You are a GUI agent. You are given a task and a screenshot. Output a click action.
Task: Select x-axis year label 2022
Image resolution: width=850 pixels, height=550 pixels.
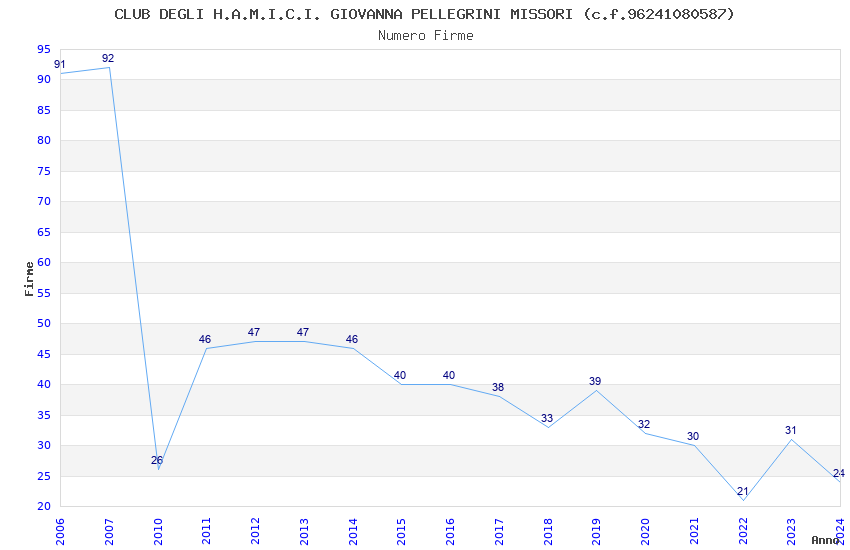point(743,531)
